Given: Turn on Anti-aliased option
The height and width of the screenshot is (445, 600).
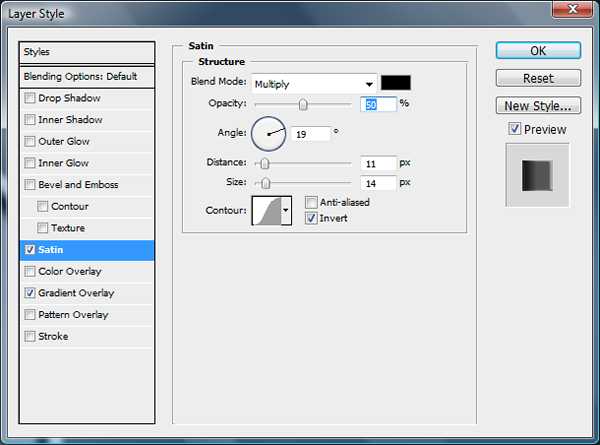Looking at the screenshot, I should click(311, 202).
